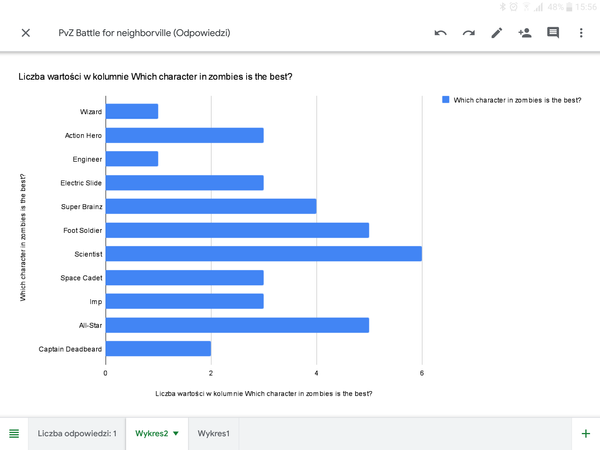Viewport: 600px width, 450px height.
Task: Expand the Wykres2 tab dropdown arrow
Action: [176, 434]
